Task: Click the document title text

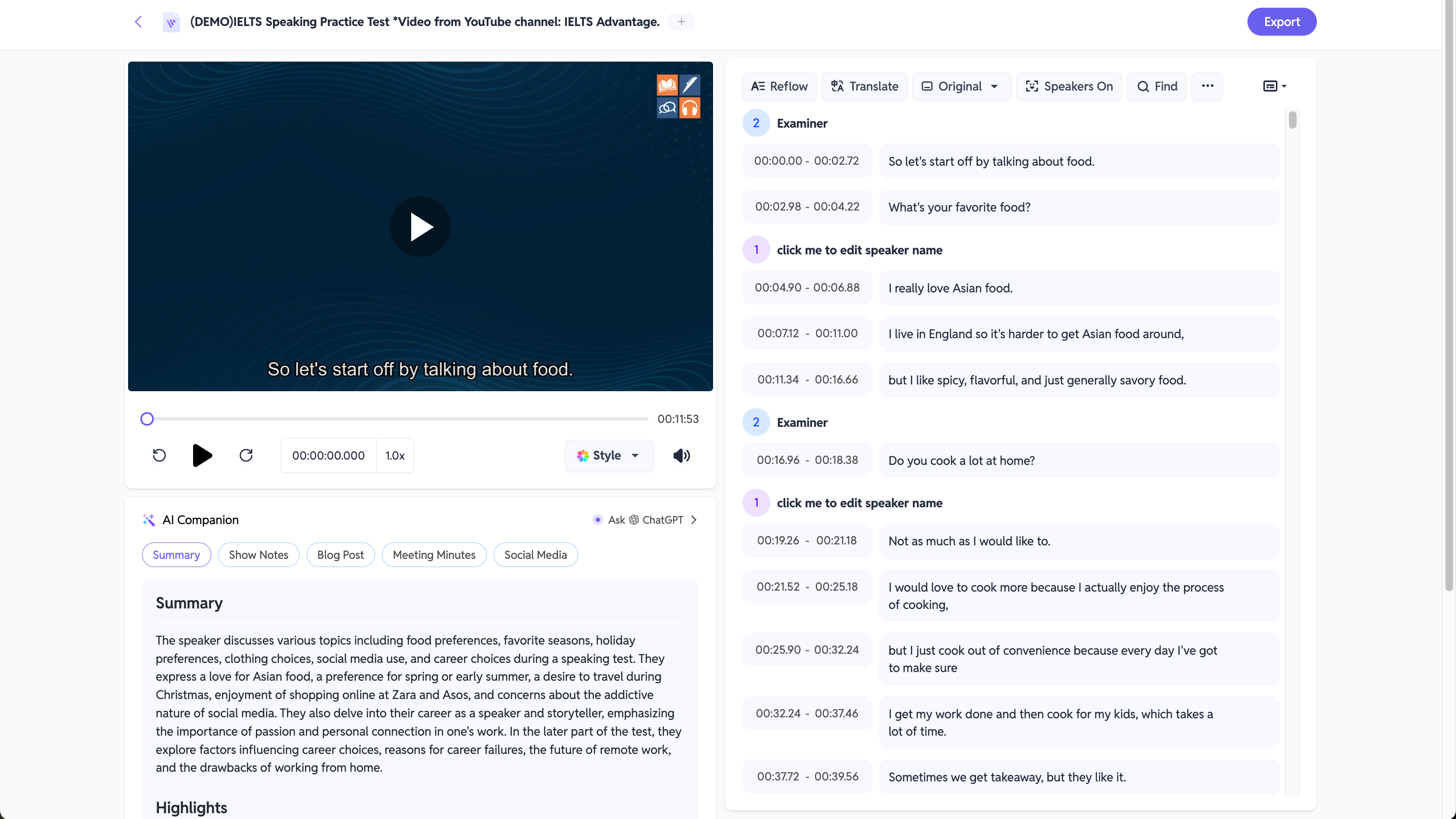Action: [x=425, y=22]
